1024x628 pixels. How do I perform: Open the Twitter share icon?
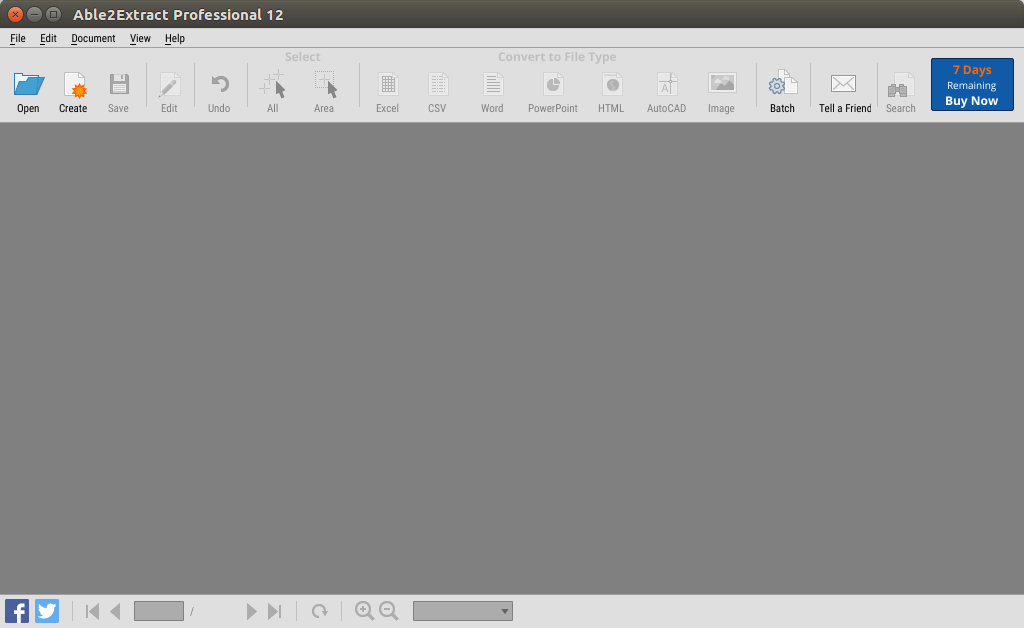(x=47, y=611)
